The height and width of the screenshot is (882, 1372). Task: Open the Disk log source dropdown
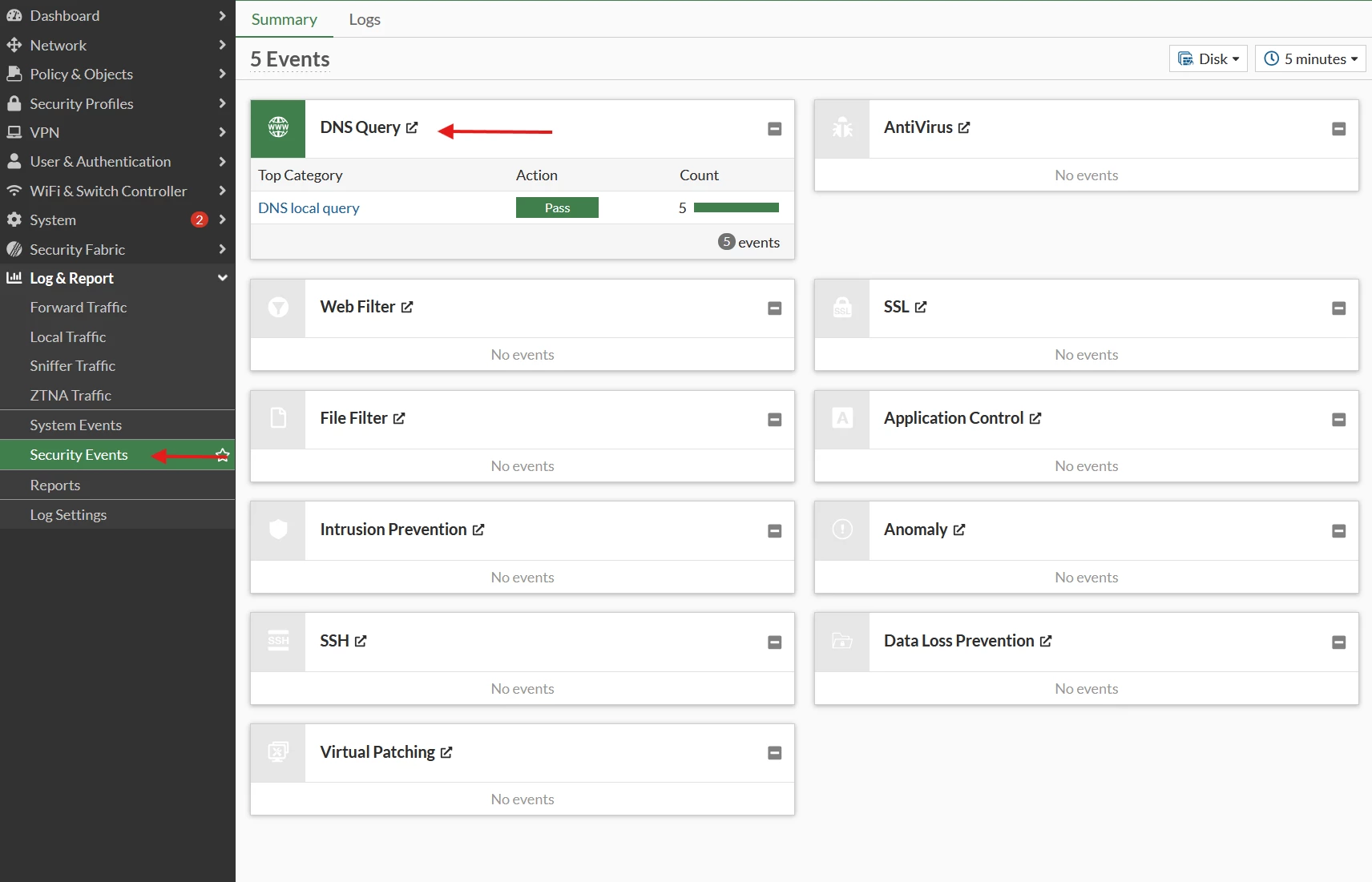point(1209,58)
